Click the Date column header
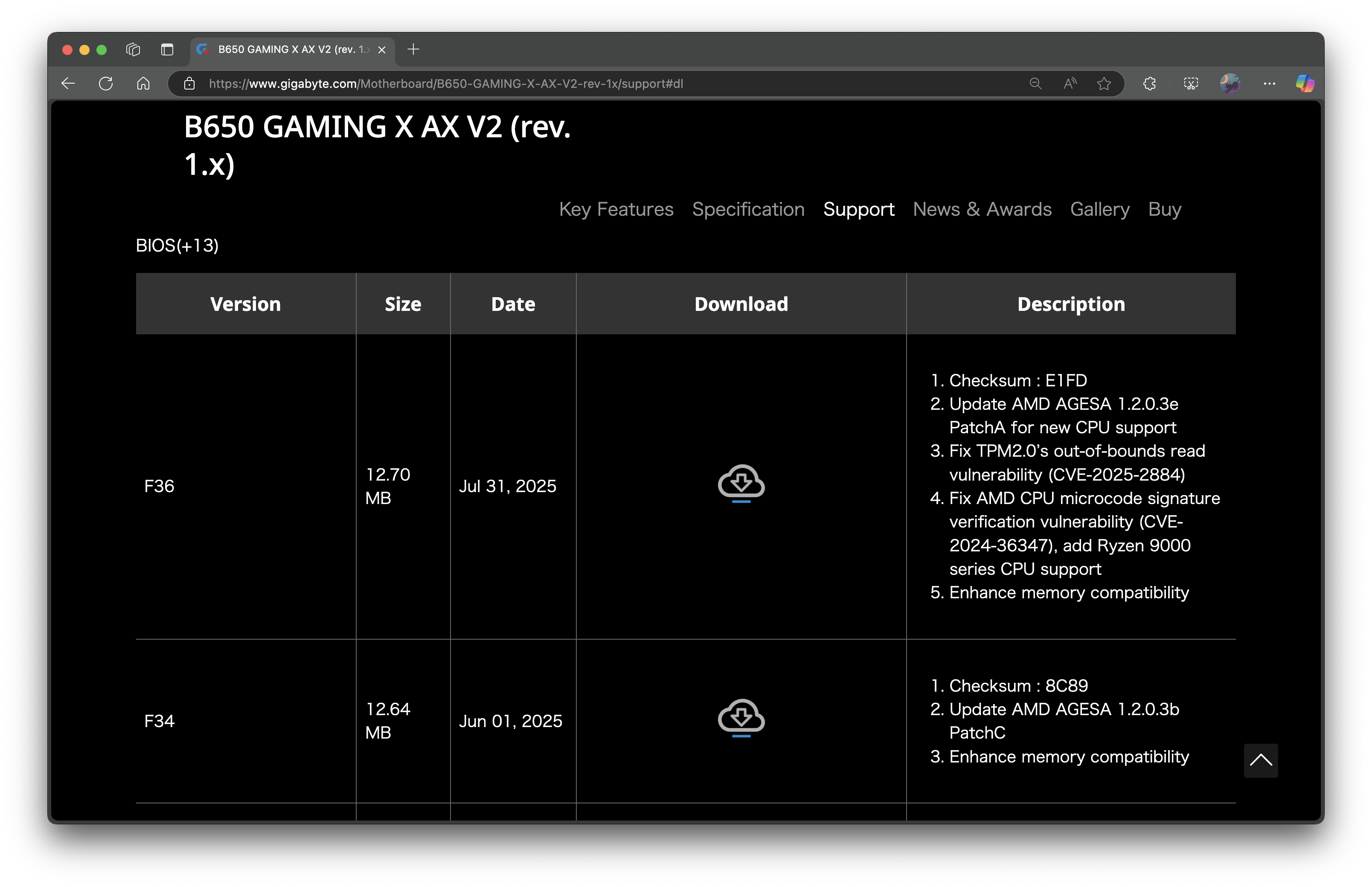 pos(513,304)
